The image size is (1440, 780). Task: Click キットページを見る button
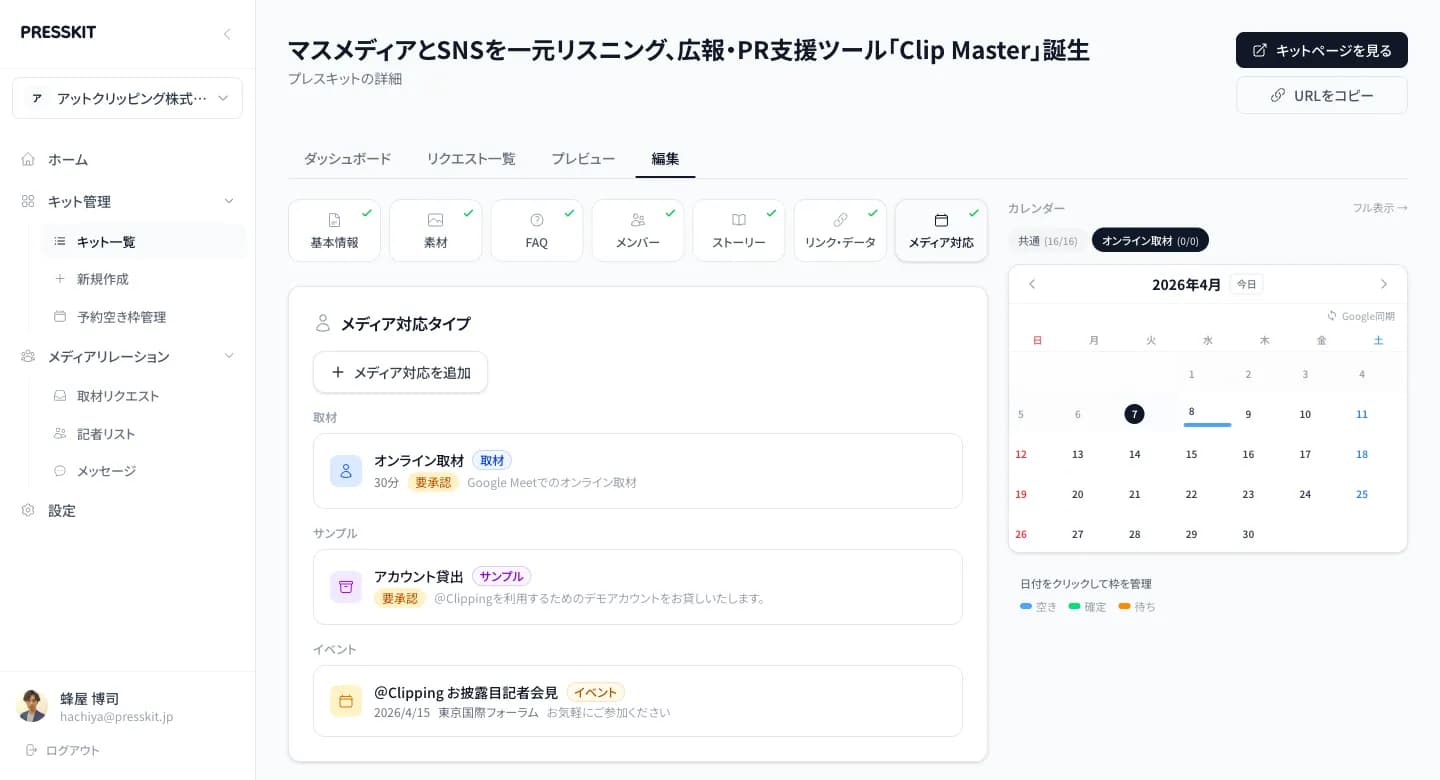(1321, 50)
